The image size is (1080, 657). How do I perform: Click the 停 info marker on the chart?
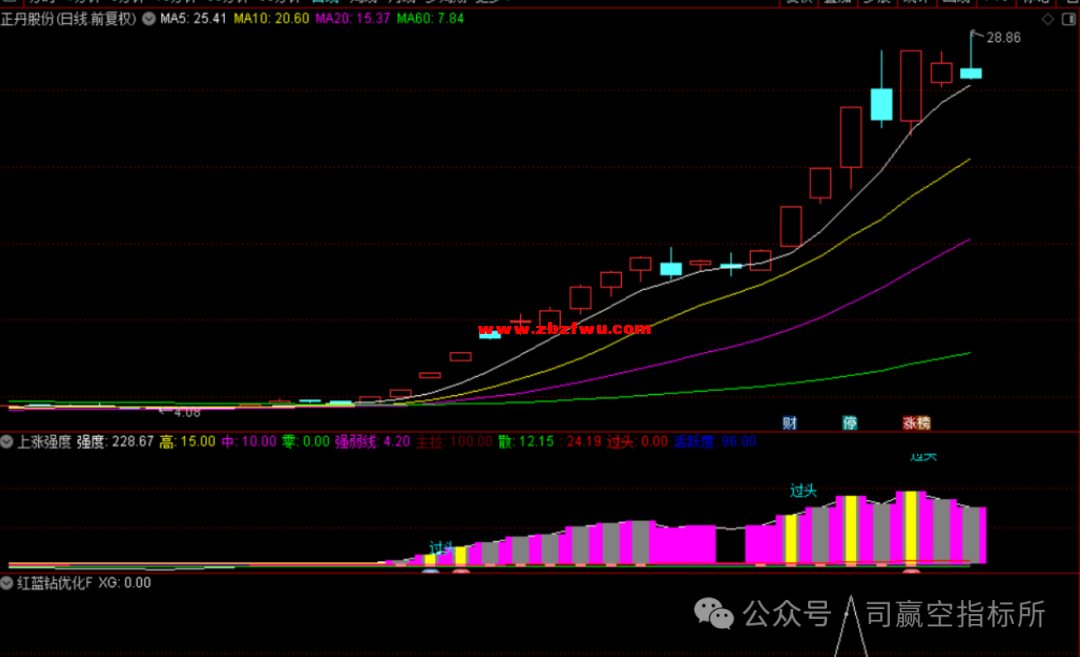coord(850,423)
